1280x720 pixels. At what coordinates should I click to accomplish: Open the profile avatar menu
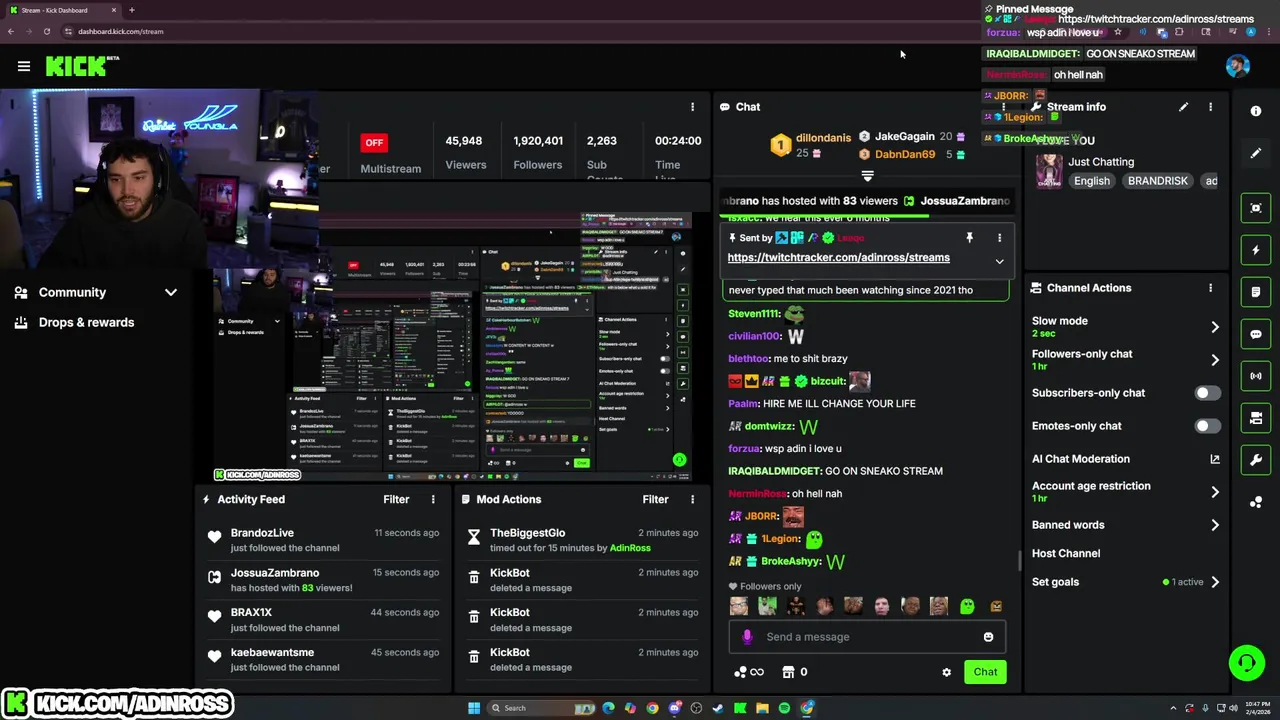[x=1238, y=66]
